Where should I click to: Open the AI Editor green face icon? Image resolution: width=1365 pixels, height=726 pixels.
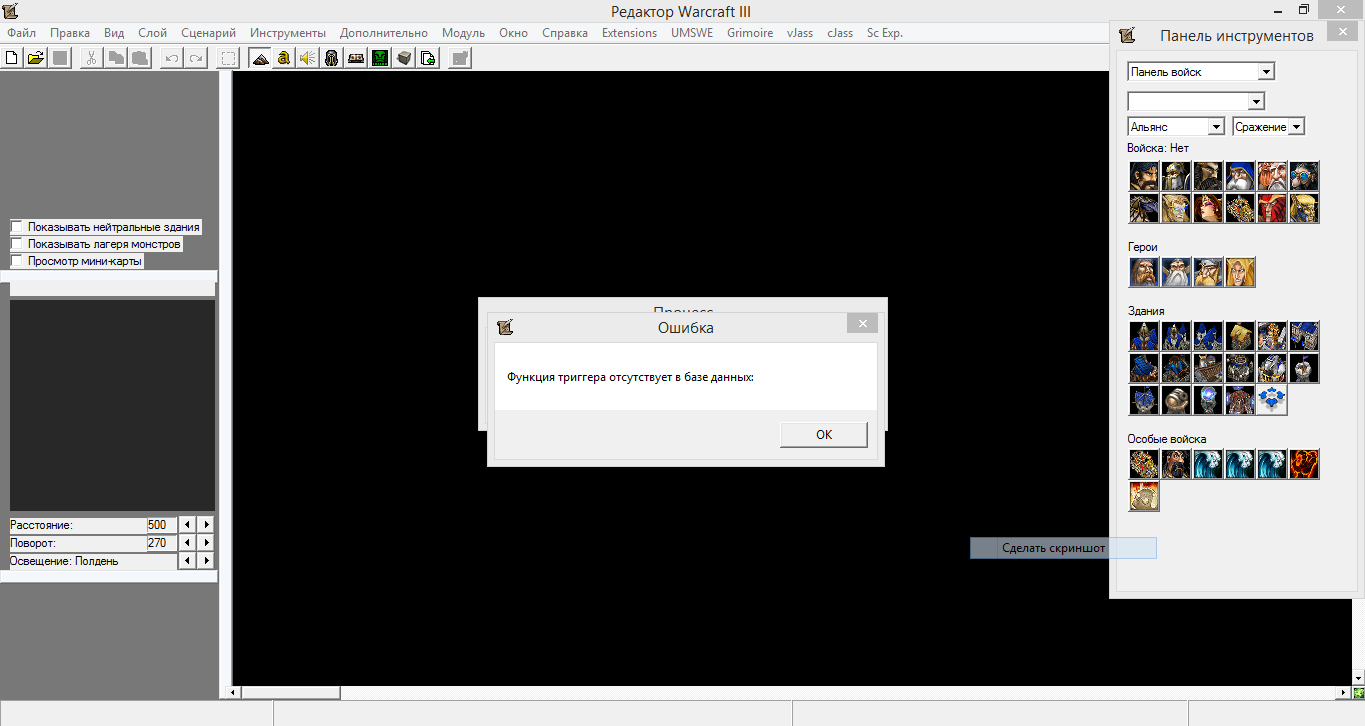tap(380, 58)
